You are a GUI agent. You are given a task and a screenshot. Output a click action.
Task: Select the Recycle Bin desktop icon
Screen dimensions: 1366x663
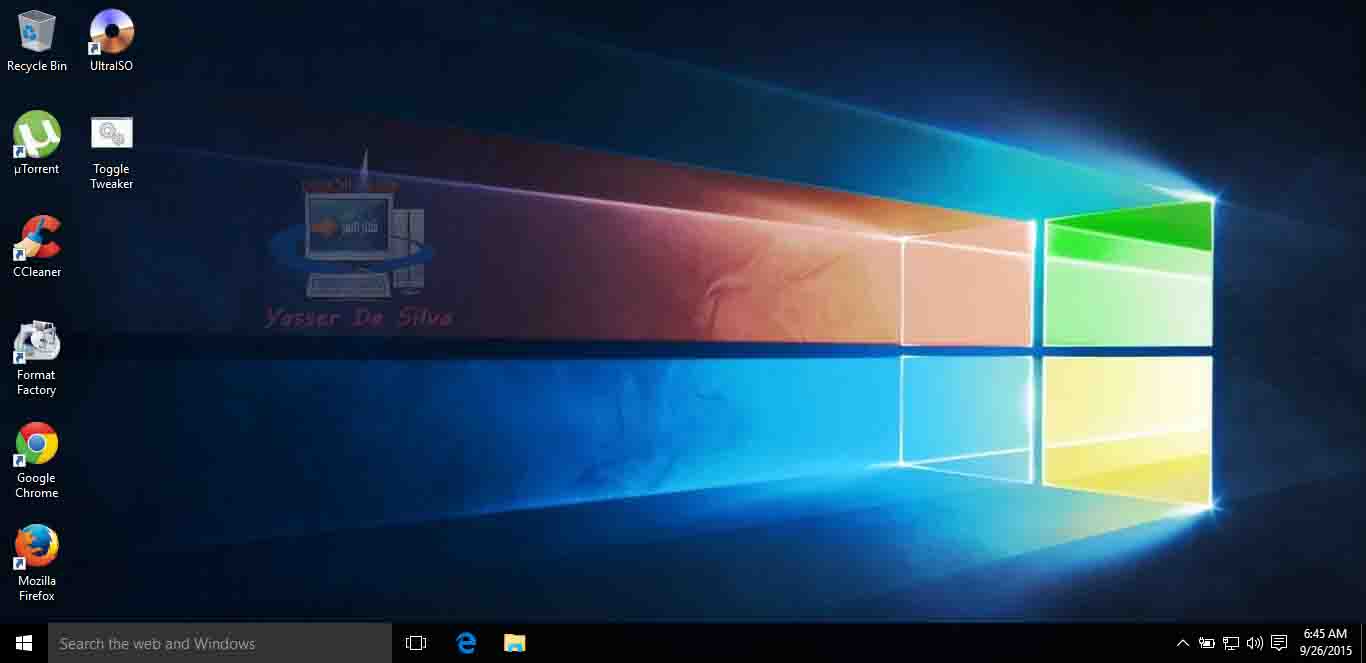tap(37, 42)
